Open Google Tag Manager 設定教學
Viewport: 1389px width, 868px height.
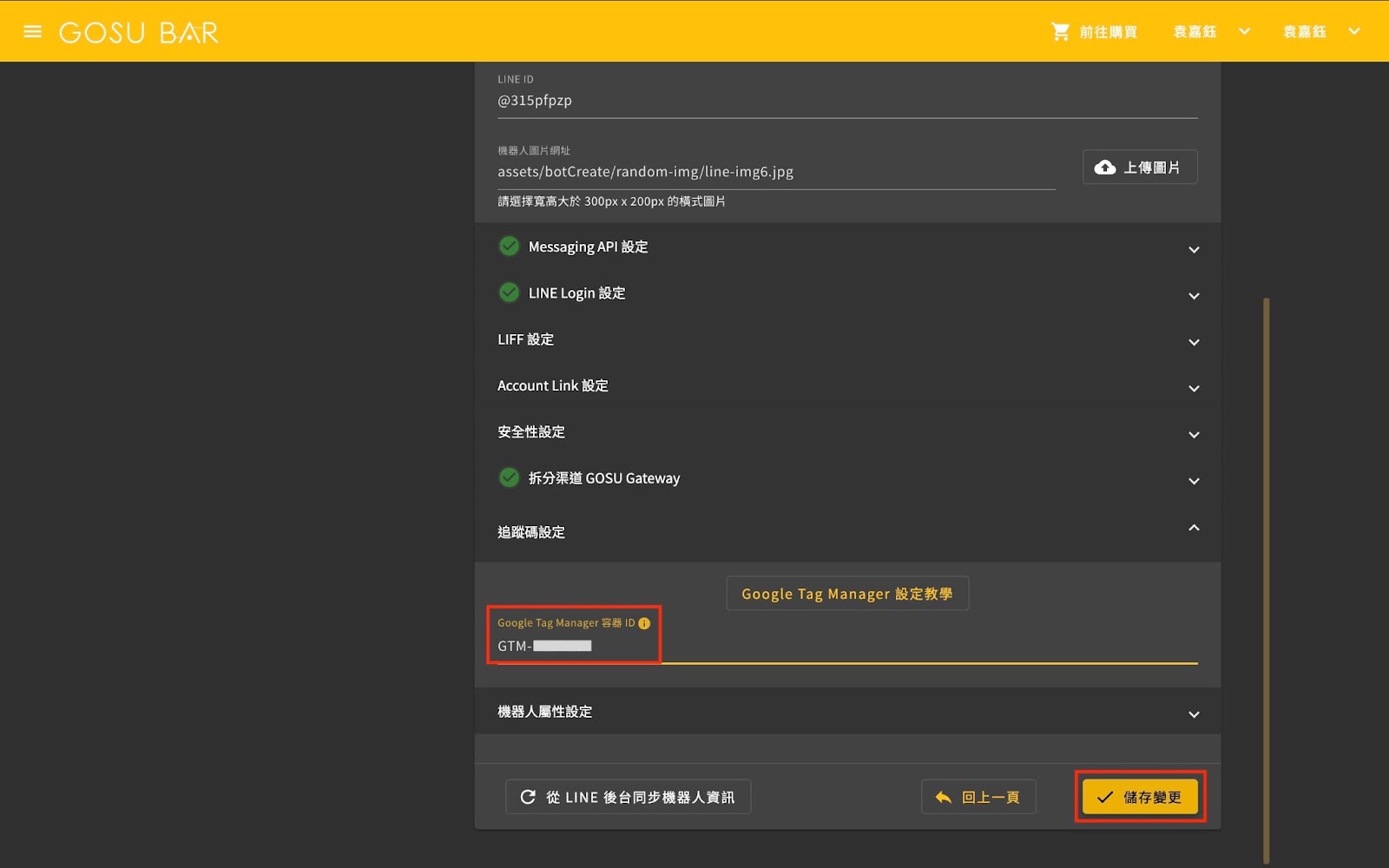847,594
